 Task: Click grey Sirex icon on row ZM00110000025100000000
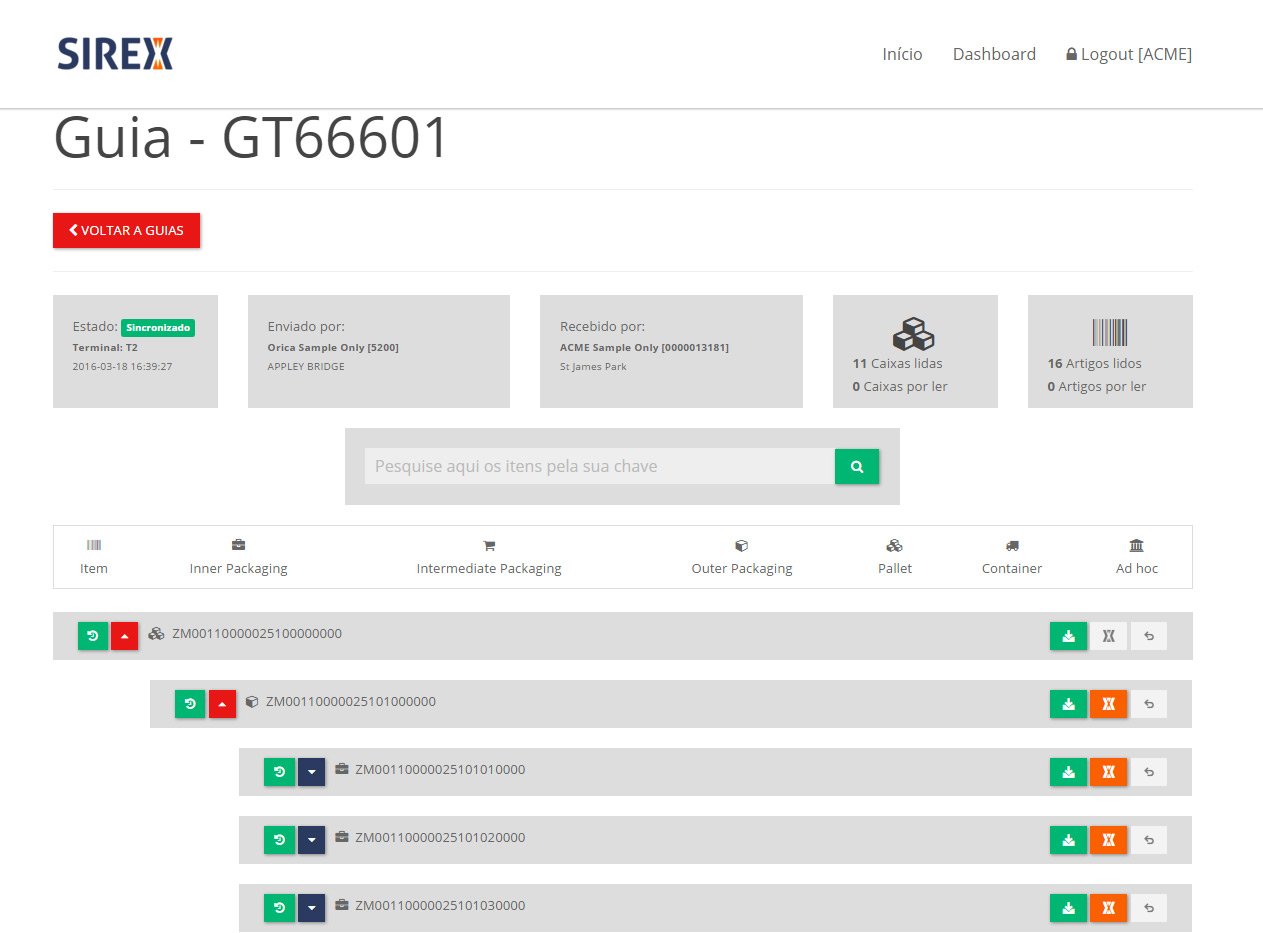coord(1108,636)
